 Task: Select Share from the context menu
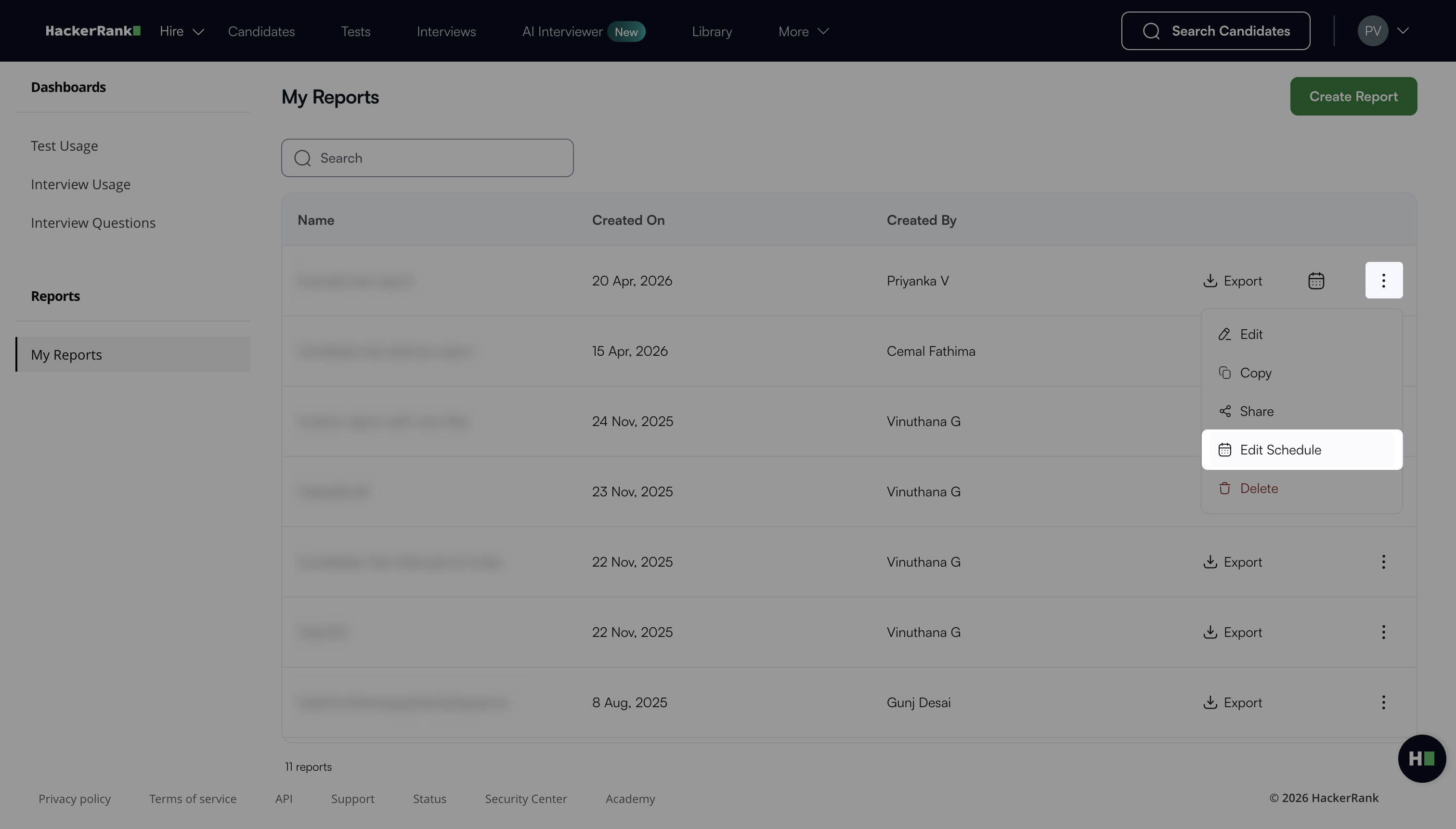(1256, 411)
